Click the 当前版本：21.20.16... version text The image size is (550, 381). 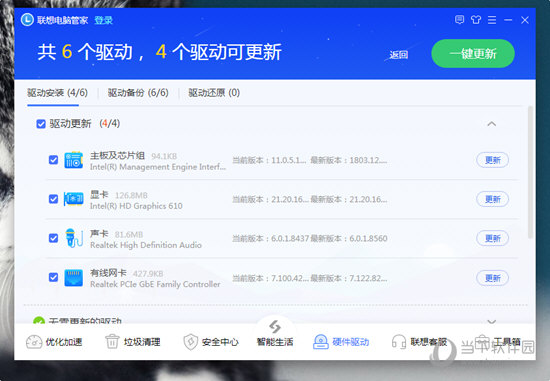270,199
